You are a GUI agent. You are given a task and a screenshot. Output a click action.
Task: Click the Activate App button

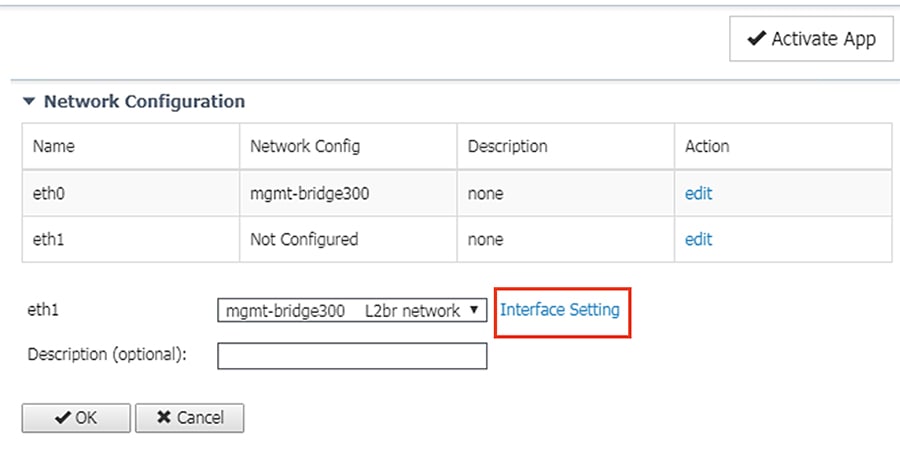(811, 38)
